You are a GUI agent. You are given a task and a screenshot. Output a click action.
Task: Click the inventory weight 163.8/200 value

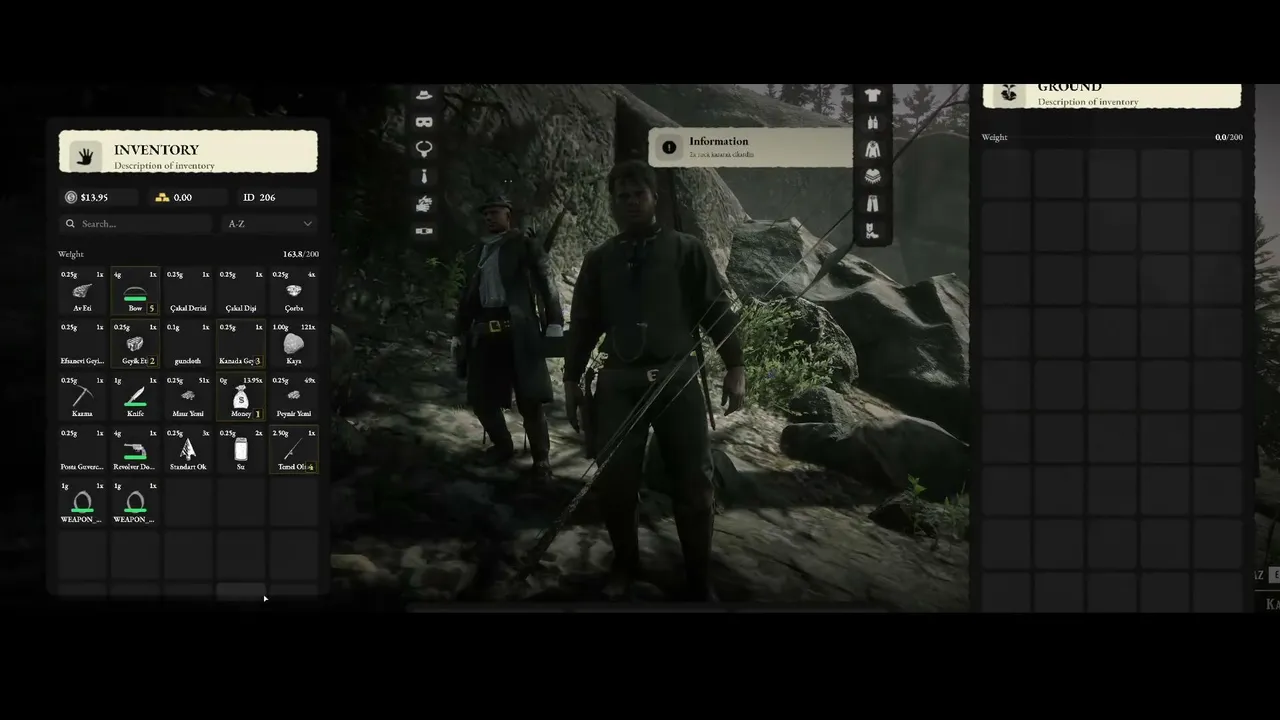tap(301, 254)
